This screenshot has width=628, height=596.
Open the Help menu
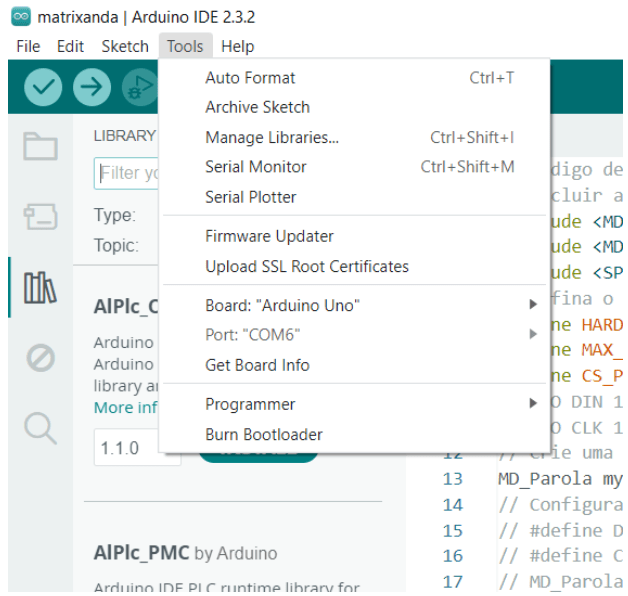click(238, 46)
